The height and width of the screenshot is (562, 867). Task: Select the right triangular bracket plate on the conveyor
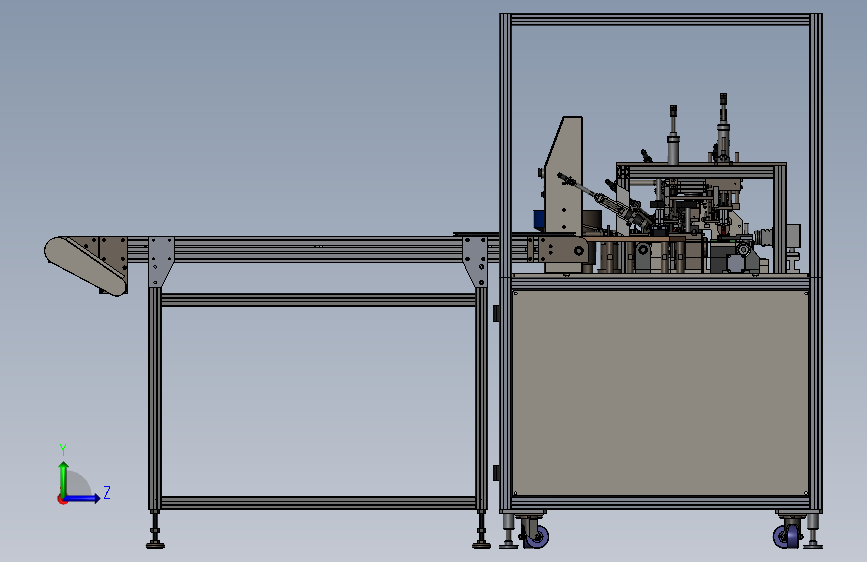(x=476, y=261)
